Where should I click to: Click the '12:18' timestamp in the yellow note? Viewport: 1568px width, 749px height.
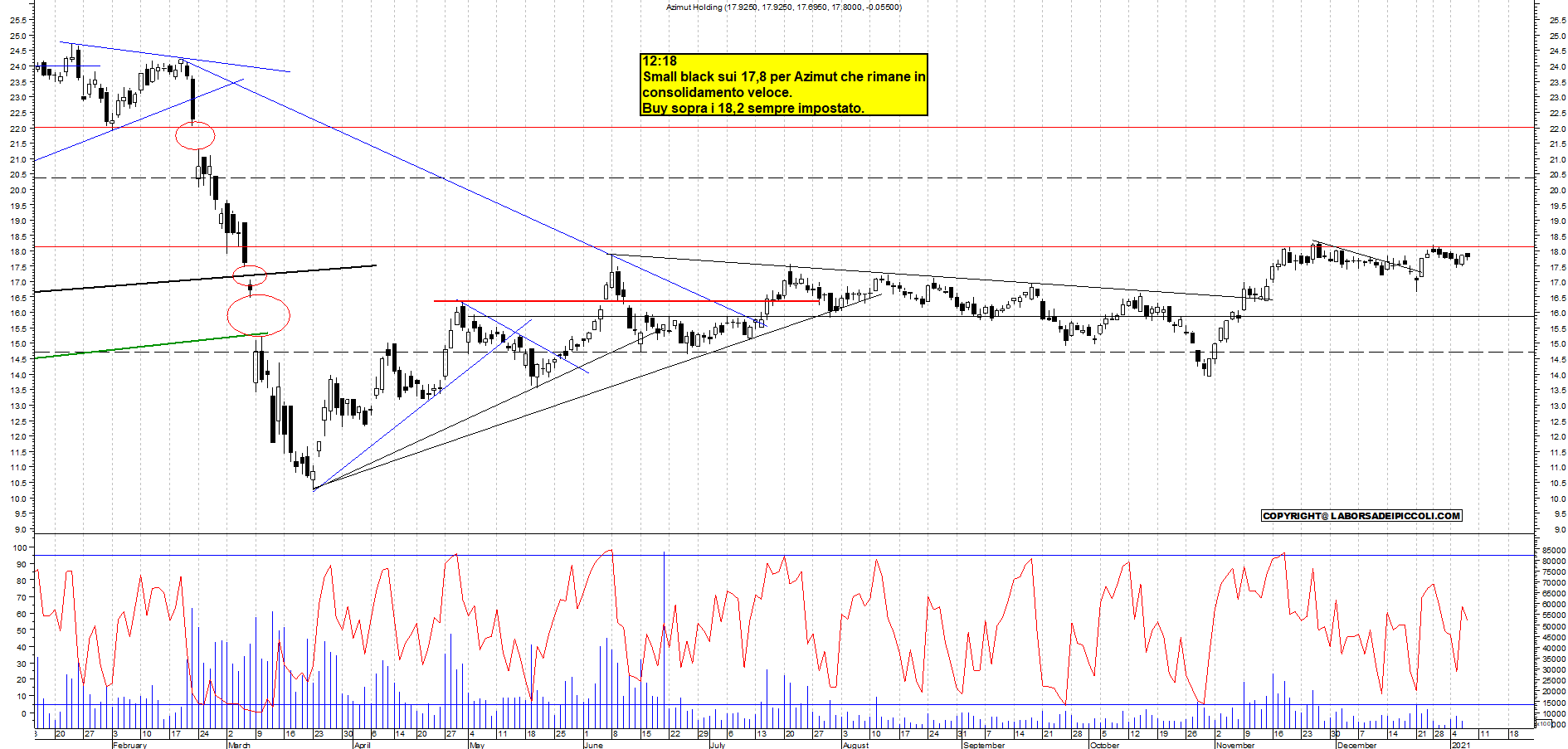pyautogui.click(x=660, y=61)
